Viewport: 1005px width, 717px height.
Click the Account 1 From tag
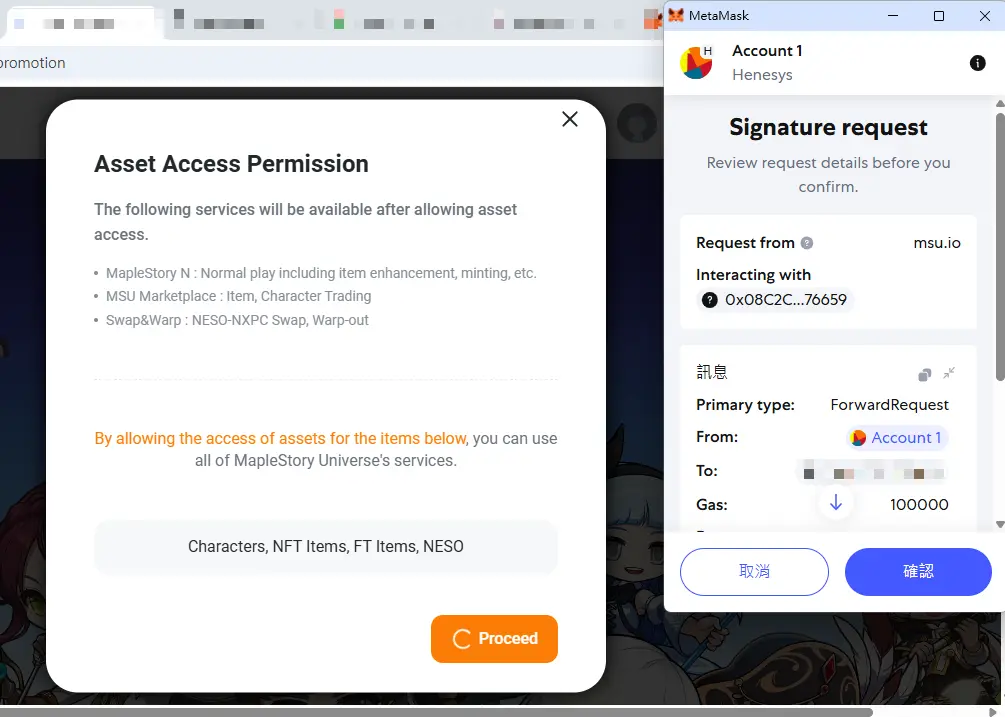coord(897,438)
